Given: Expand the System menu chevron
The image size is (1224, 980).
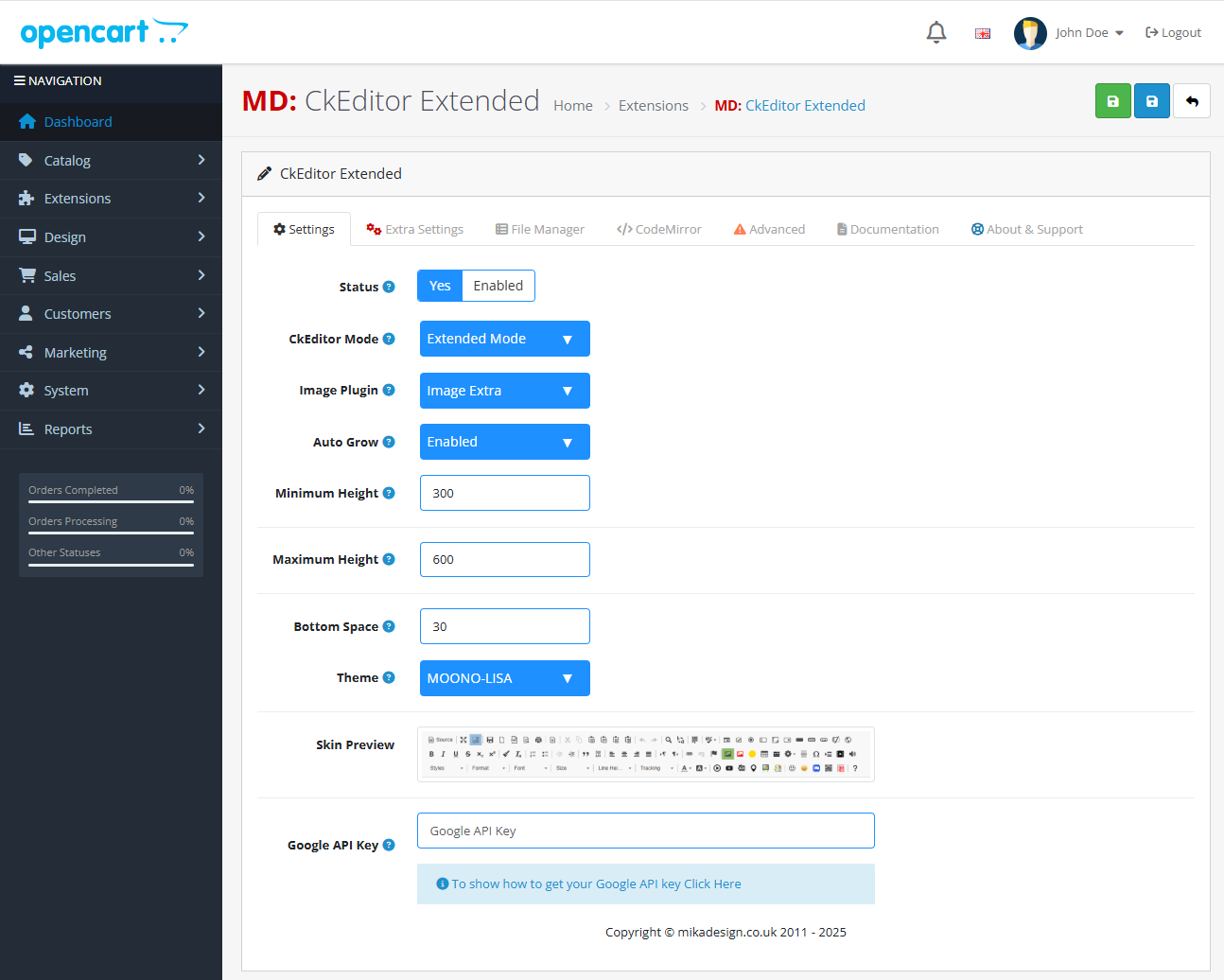Looking at the screenshot, I should click(x=201, y=390).
